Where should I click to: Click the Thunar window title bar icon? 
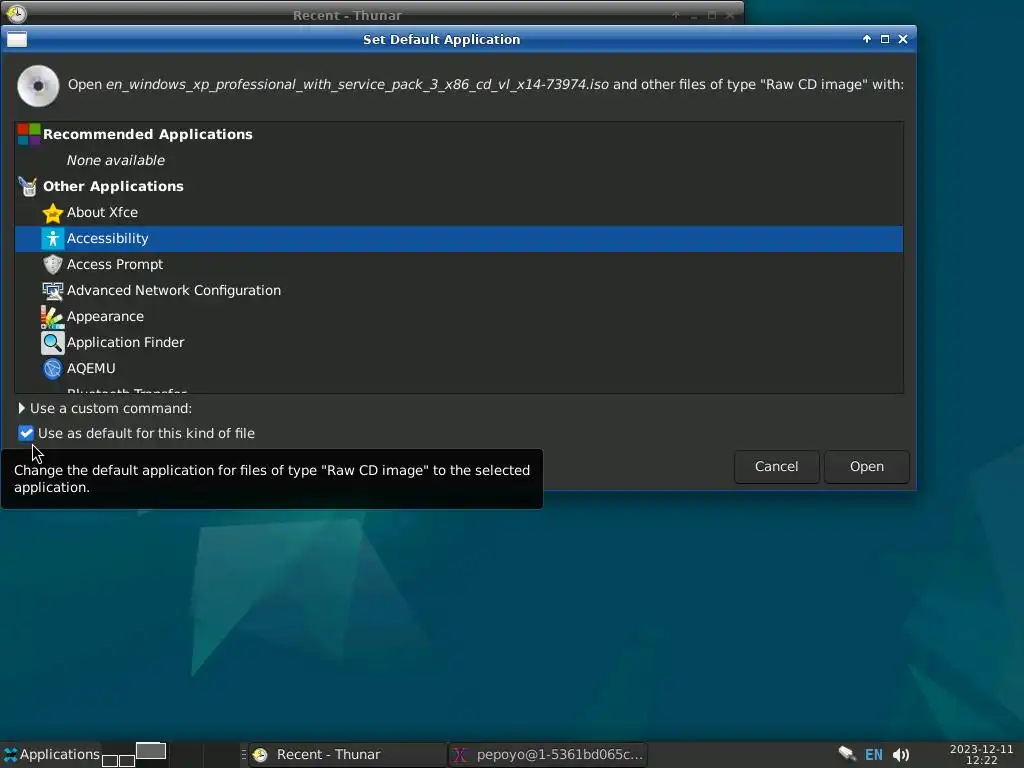[x=16, y=14]
